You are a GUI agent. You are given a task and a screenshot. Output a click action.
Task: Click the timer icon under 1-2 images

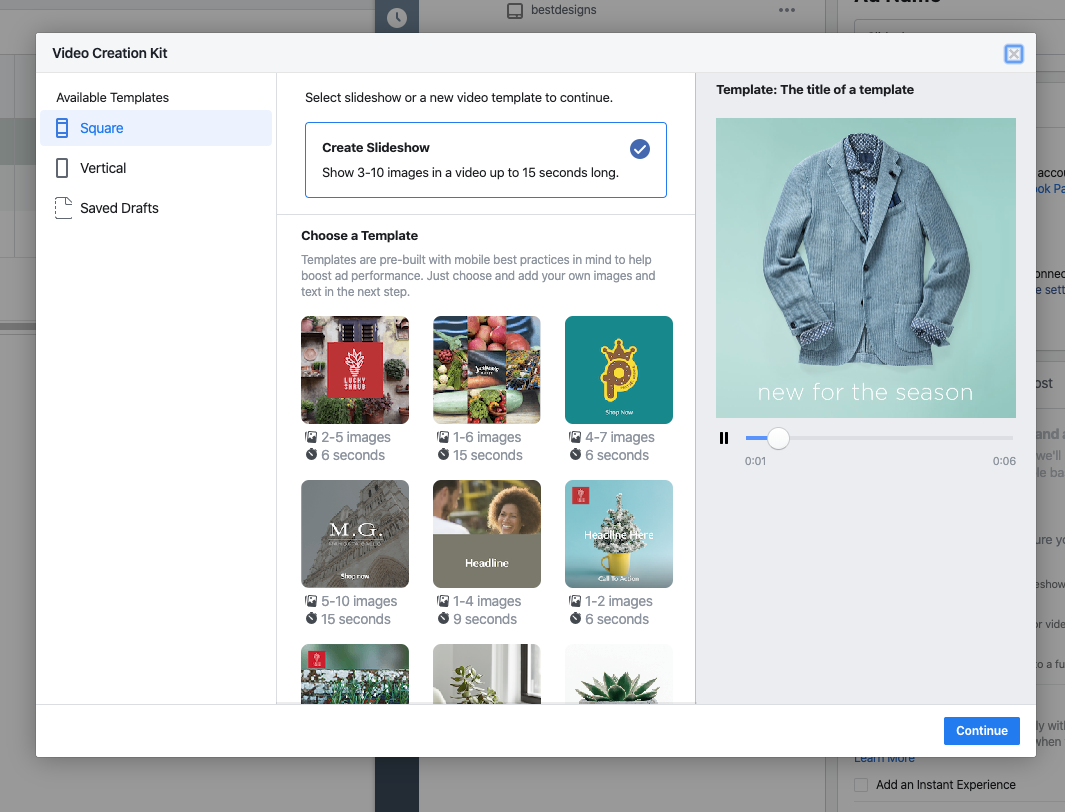point(575,619)
